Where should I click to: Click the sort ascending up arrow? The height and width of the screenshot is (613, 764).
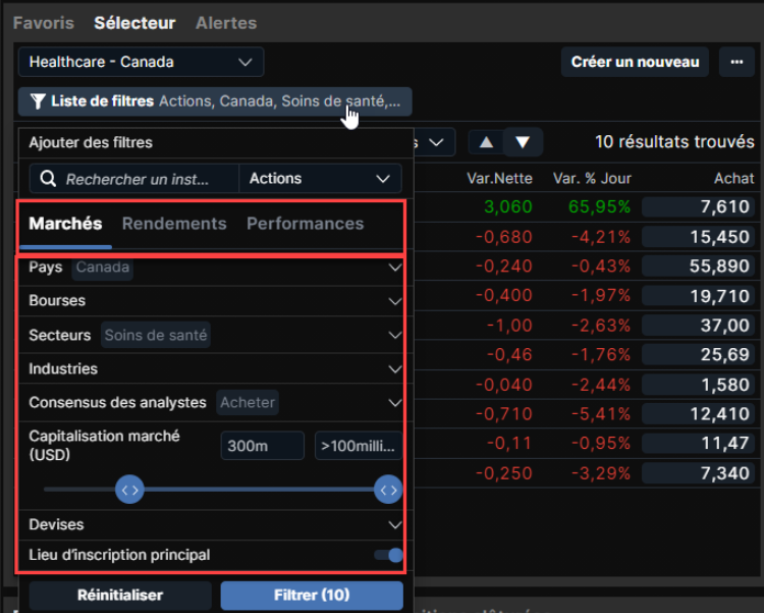486,142
